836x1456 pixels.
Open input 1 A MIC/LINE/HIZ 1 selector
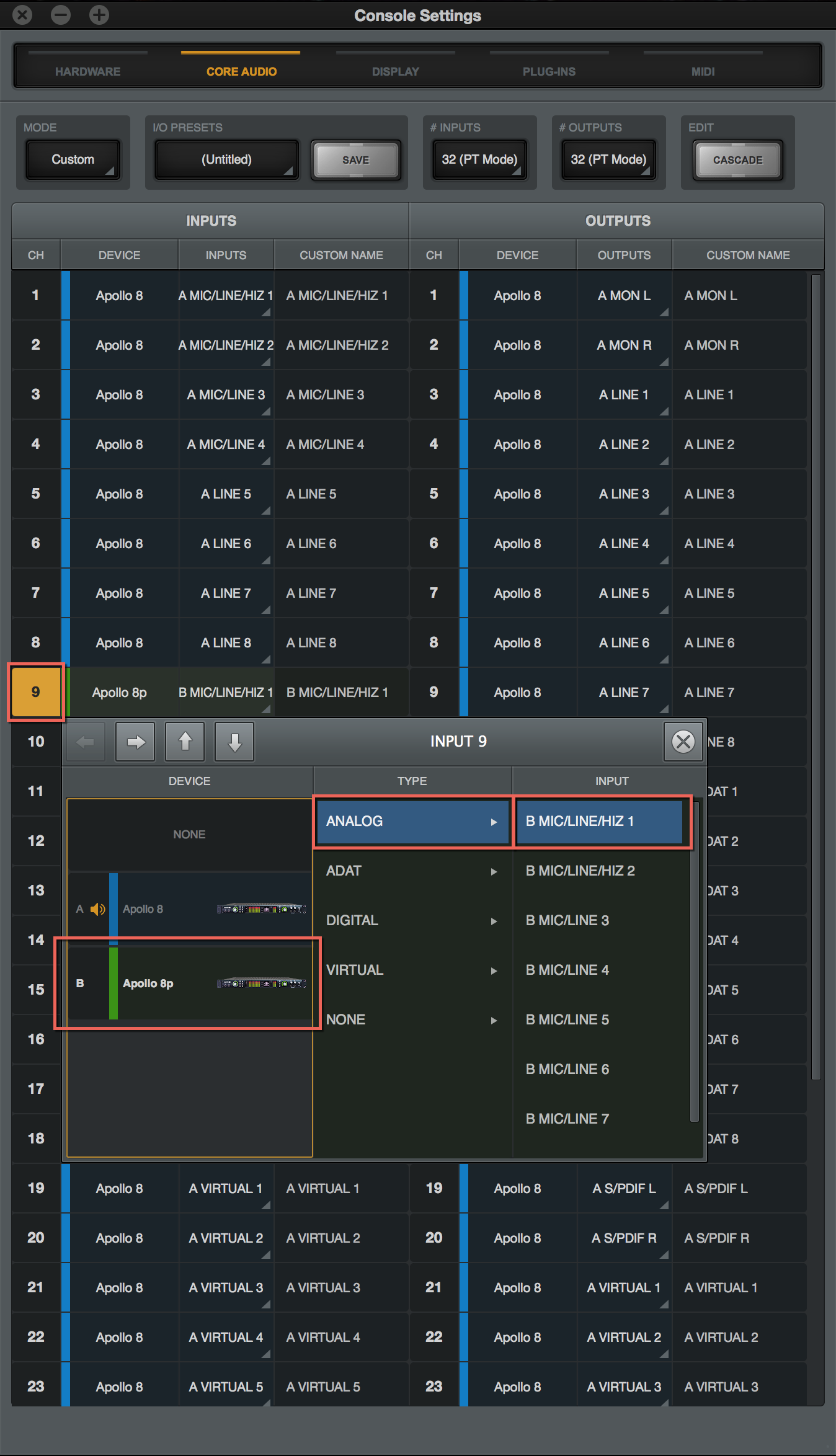pyautogui.click(x=226, y=296)
